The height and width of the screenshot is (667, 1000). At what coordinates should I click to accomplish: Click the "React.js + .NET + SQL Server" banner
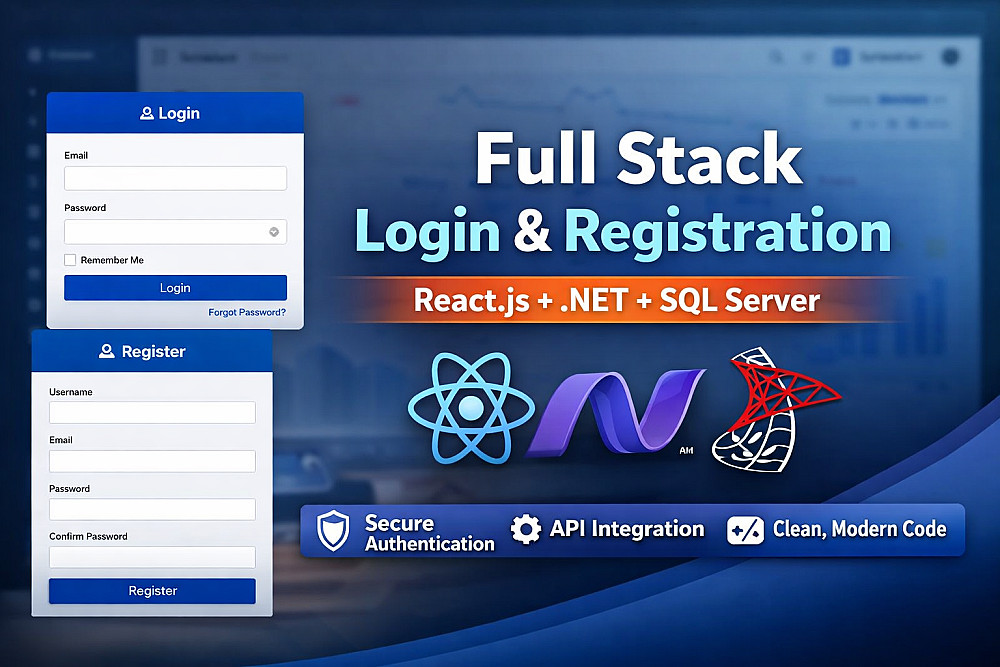(617, 300)
